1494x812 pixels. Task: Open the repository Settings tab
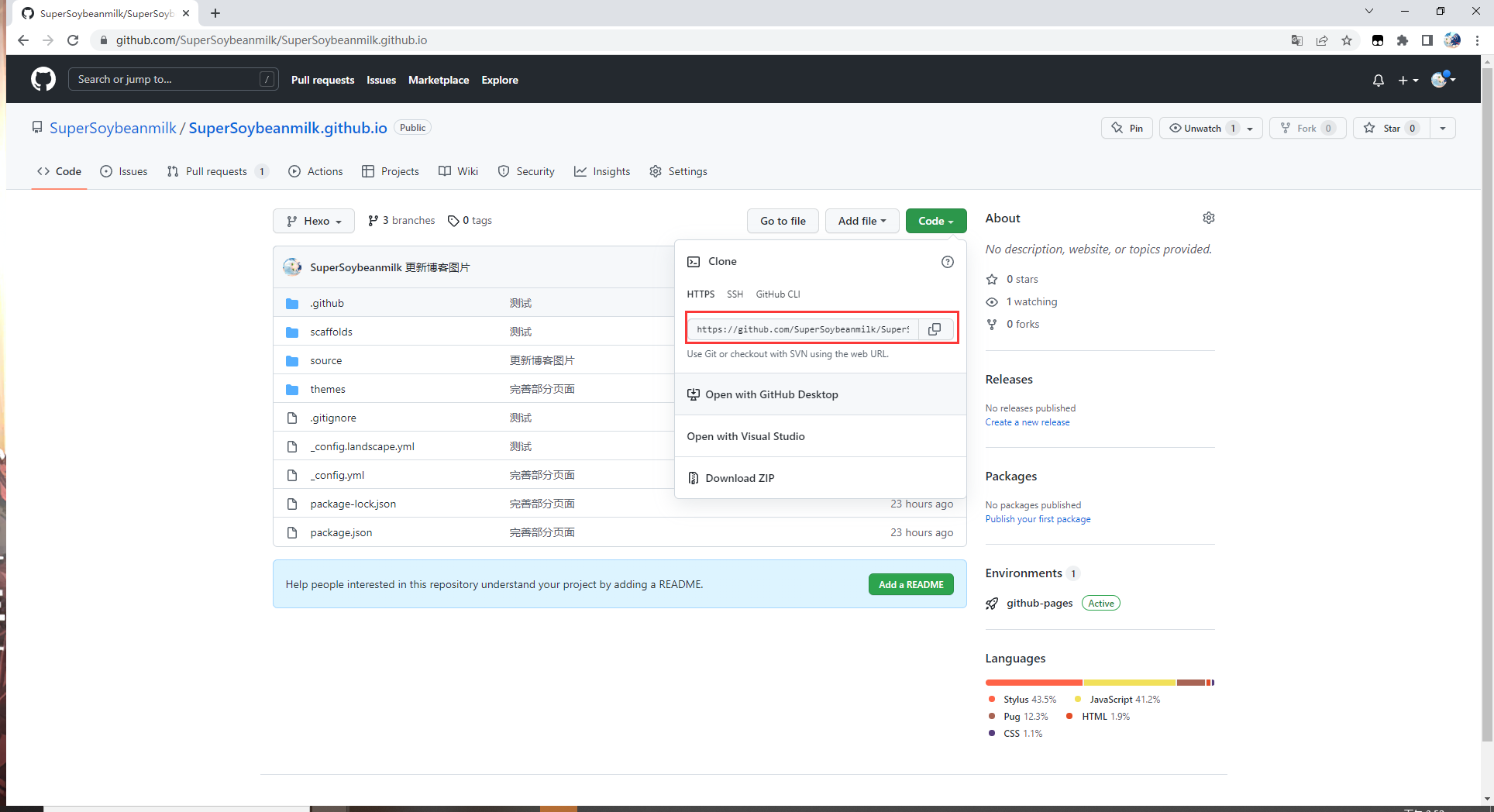point(678,171)
